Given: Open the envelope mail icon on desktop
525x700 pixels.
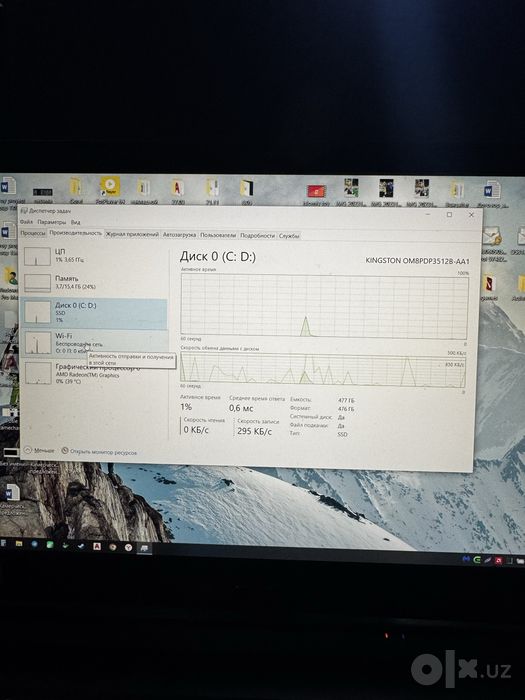Looking at the screenshot, I should click(x=492, y=236).
